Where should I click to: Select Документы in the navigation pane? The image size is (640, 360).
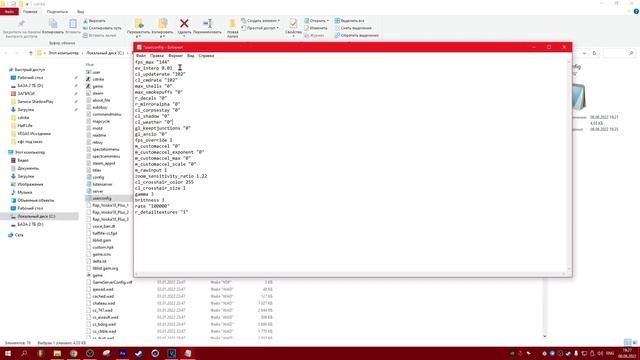tap(28, 168)
